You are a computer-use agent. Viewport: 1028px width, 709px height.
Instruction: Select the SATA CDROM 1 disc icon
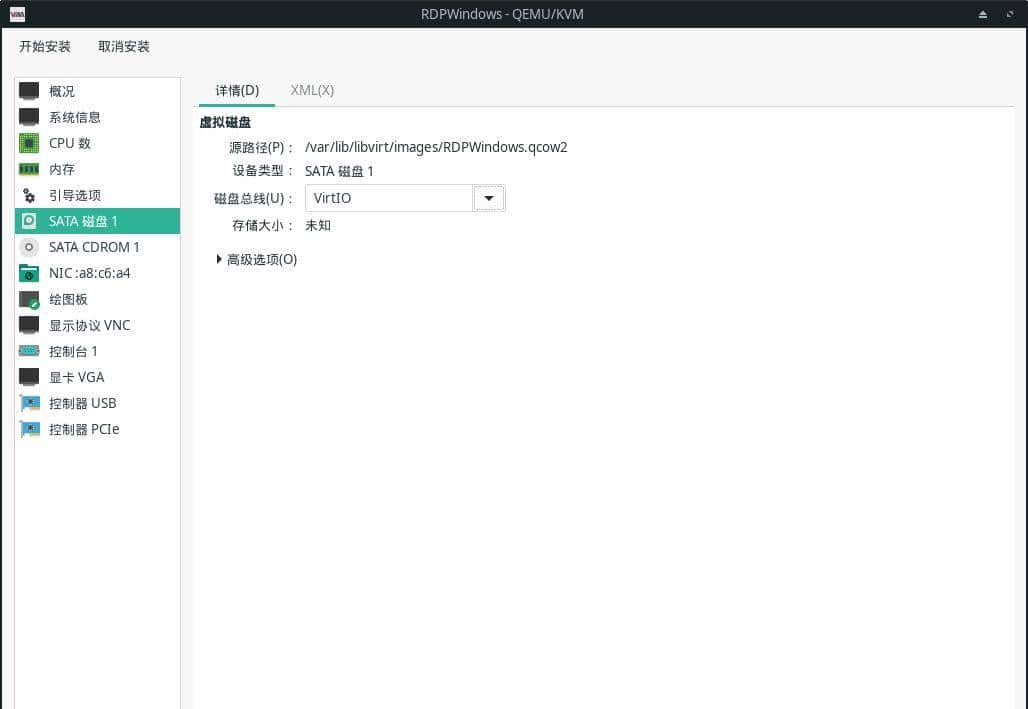click(29, 247)
